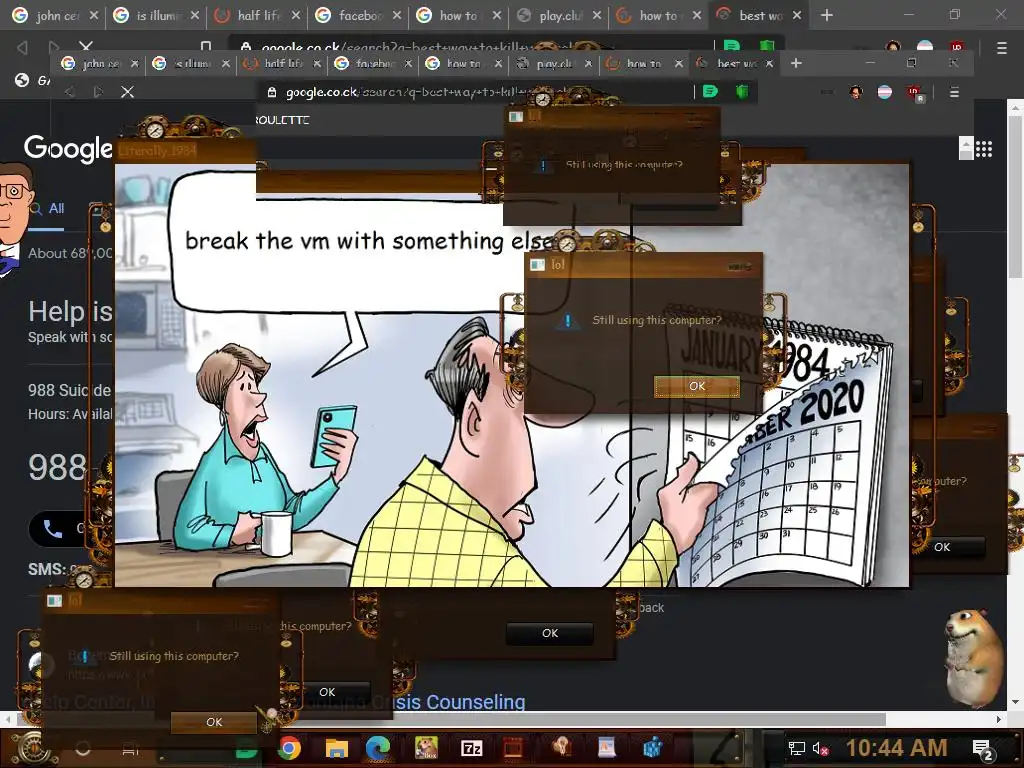Click the hamster 'Box' app in taskbar
This screenshot has height=768, width=1024.
pos(426,748)
